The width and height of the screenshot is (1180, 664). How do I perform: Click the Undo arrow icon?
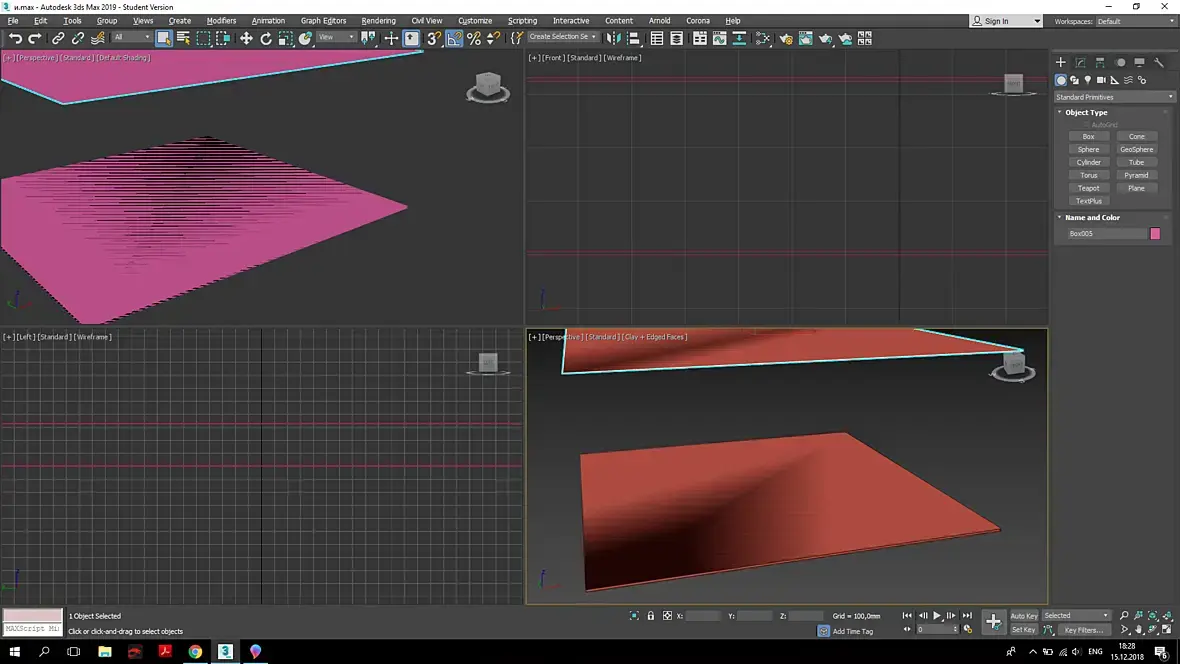(x=15, y=38)
